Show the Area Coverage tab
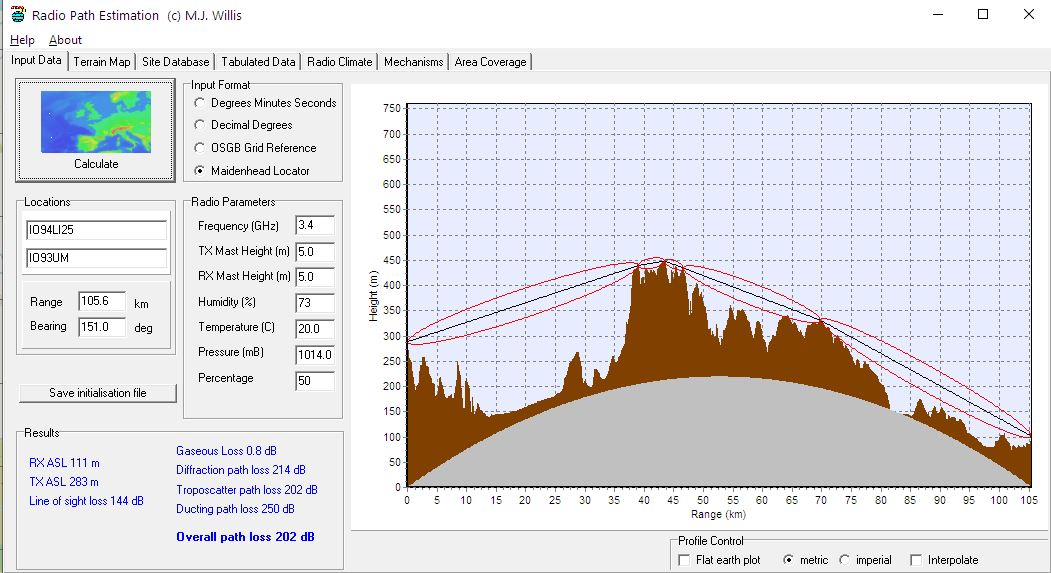 pyautogui.click(x=490, y=62)
